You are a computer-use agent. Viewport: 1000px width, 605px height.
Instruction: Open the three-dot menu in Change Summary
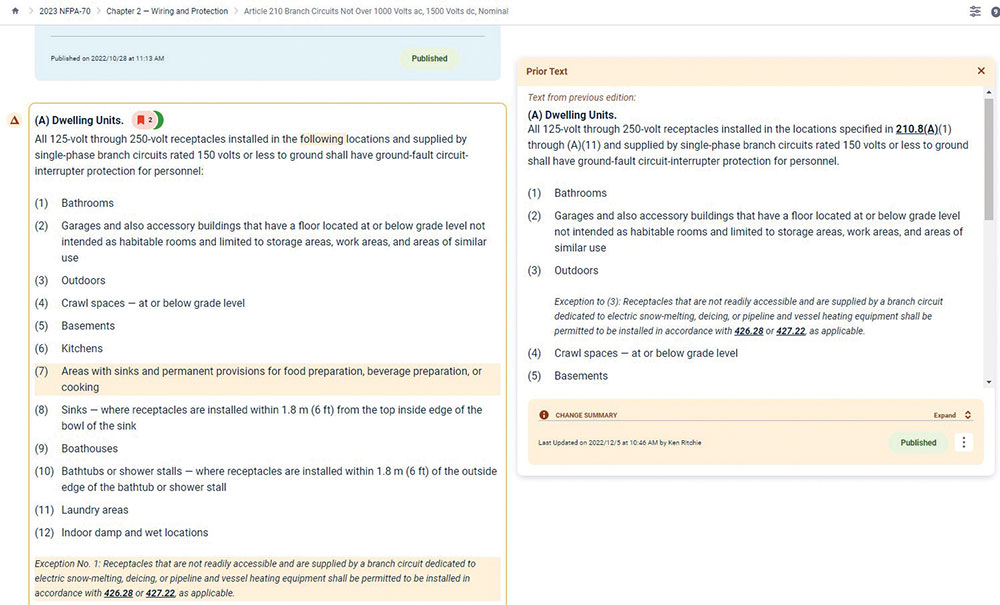(x=964, y=442)
